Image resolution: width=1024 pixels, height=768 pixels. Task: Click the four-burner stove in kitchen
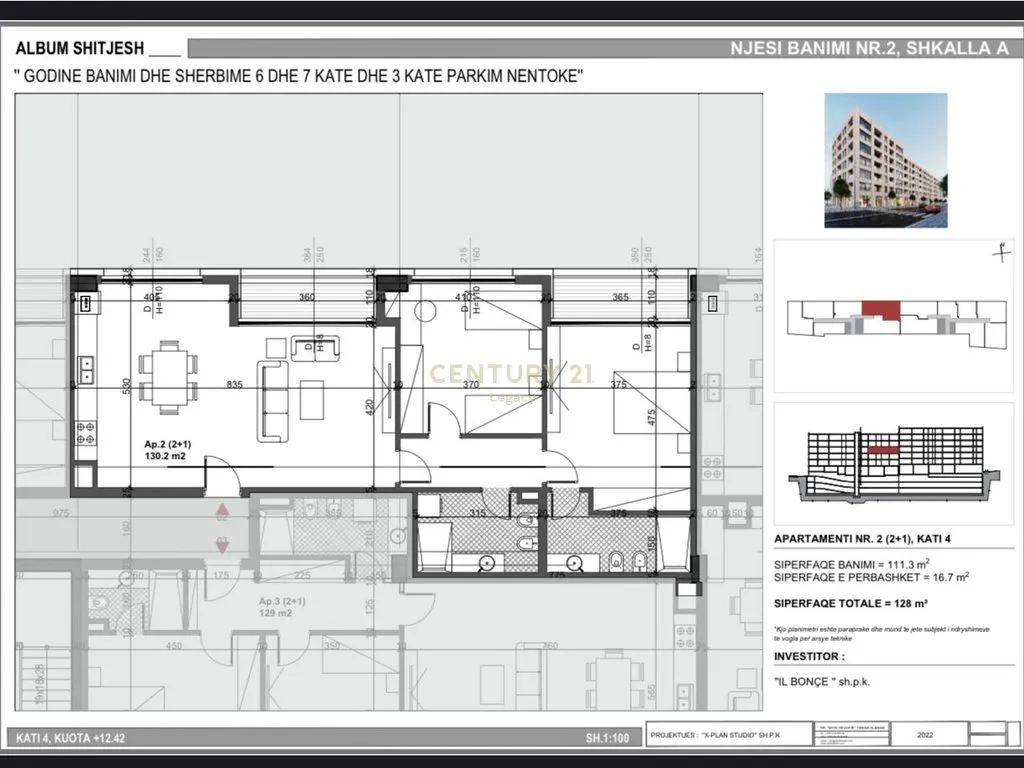[x=86, y=432]
